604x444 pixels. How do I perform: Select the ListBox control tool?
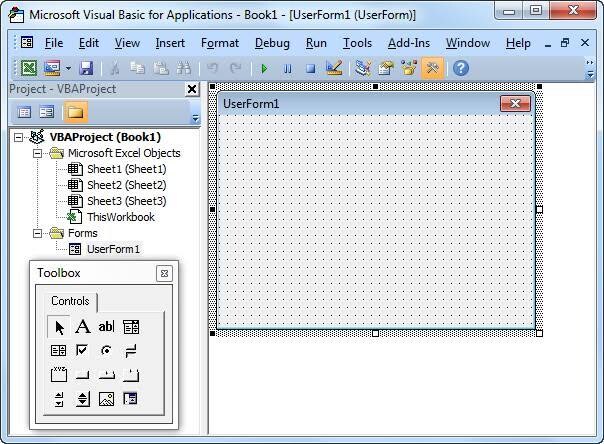coord(59,350)
